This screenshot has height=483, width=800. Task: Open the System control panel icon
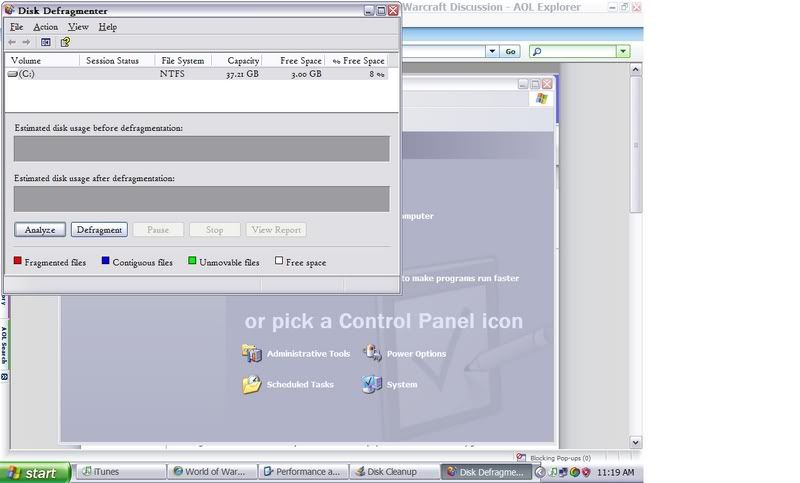coord(372,384)
